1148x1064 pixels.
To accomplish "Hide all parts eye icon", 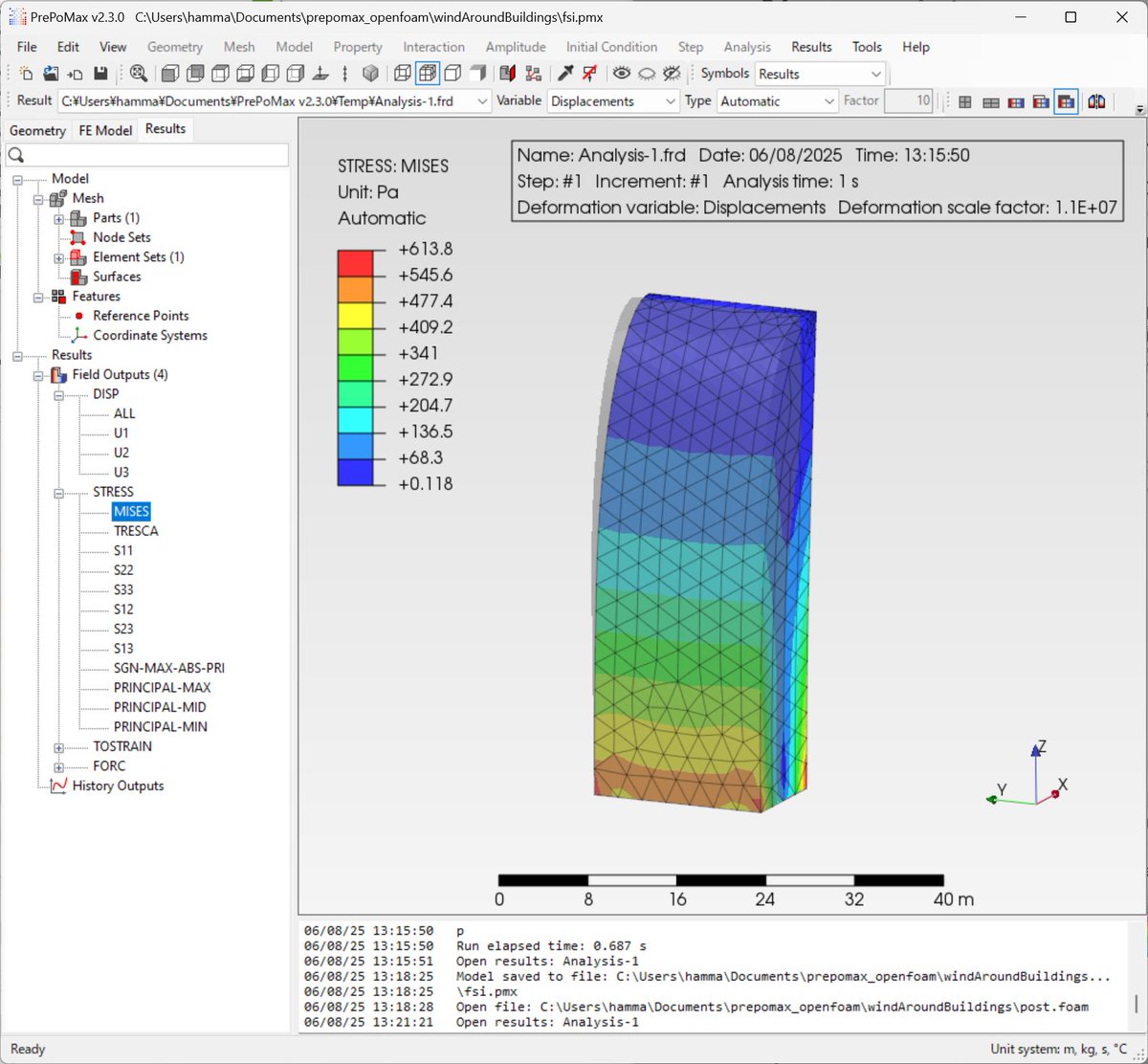I will tap(647, 74).
